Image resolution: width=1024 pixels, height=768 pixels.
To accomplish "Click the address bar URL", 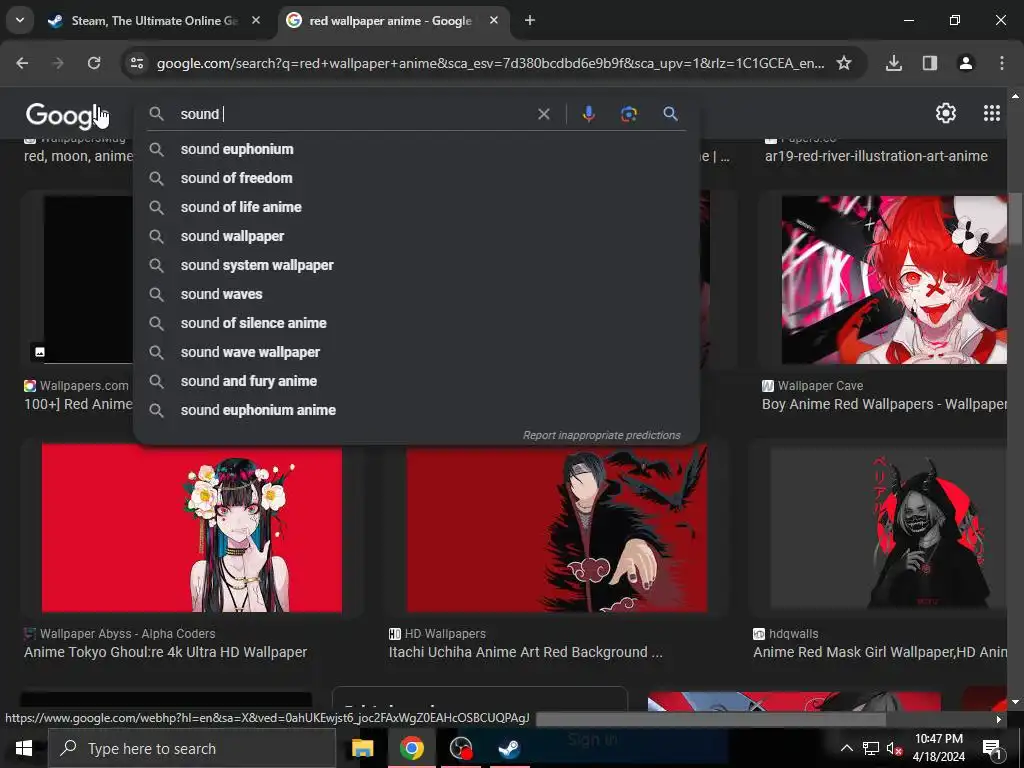I will (490, 63).
